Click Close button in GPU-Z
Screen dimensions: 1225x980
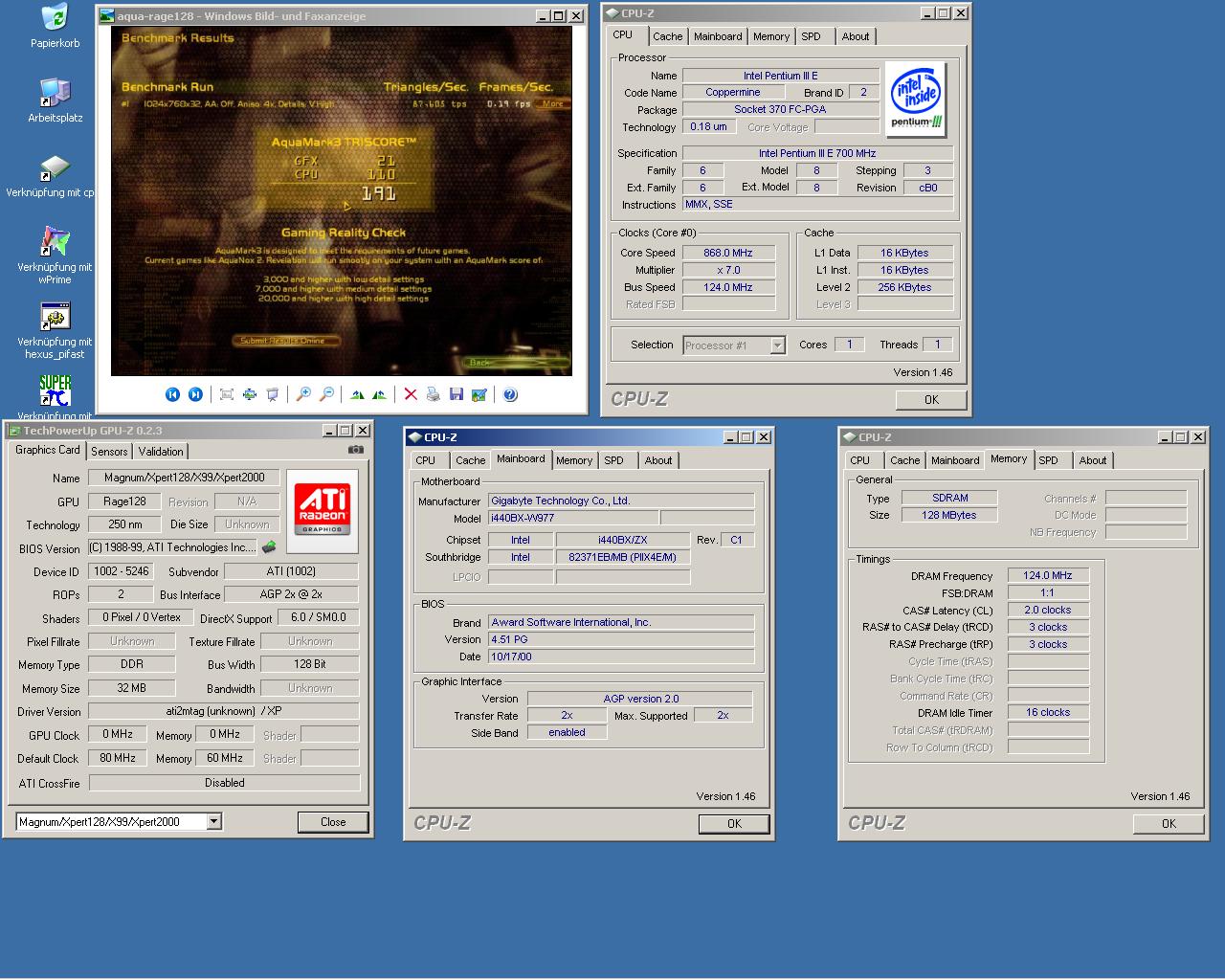click(x=333, y=822)
